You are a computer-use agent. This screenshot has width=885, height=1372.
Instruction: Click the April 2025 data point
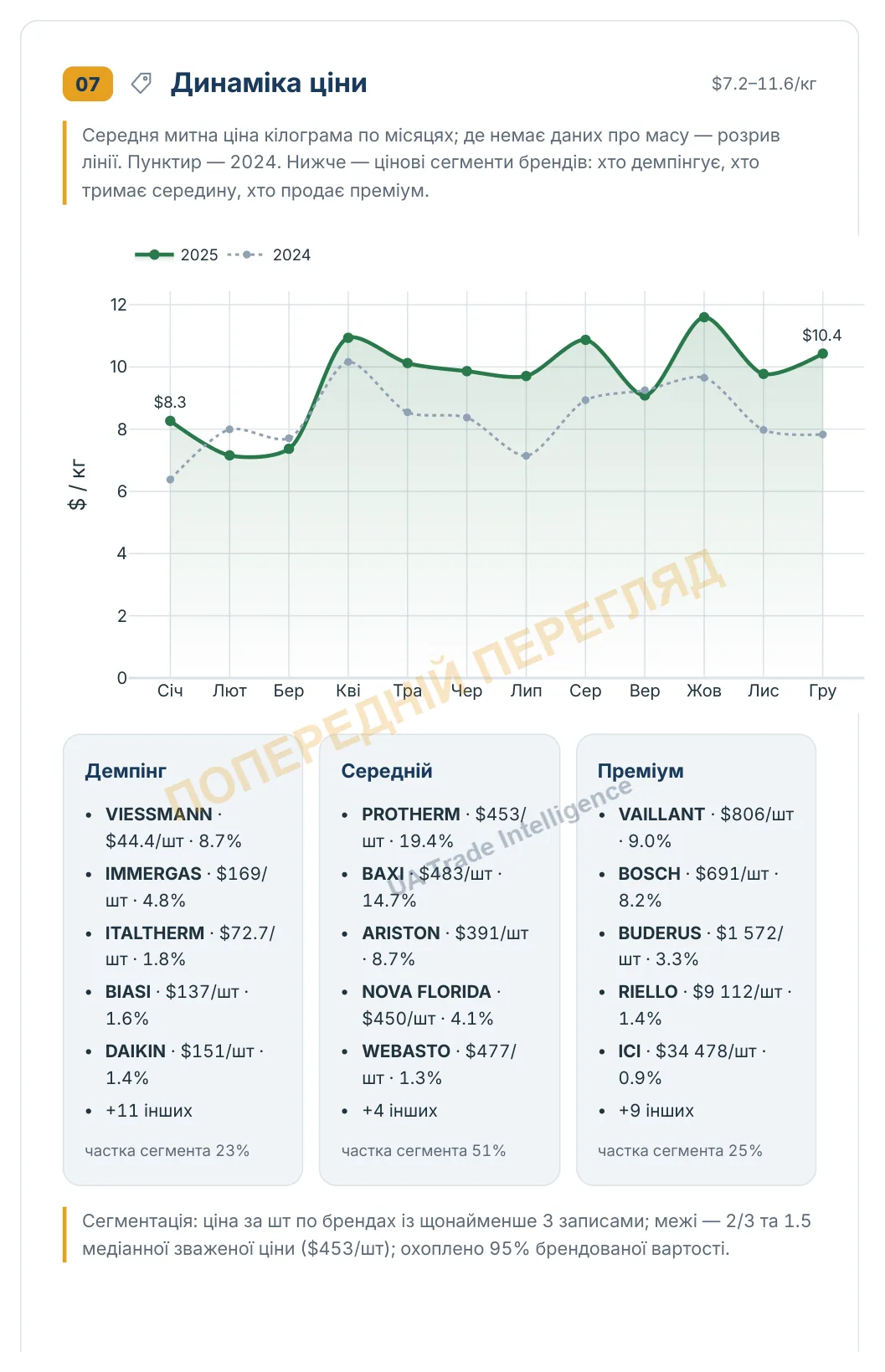coord(348,337)
